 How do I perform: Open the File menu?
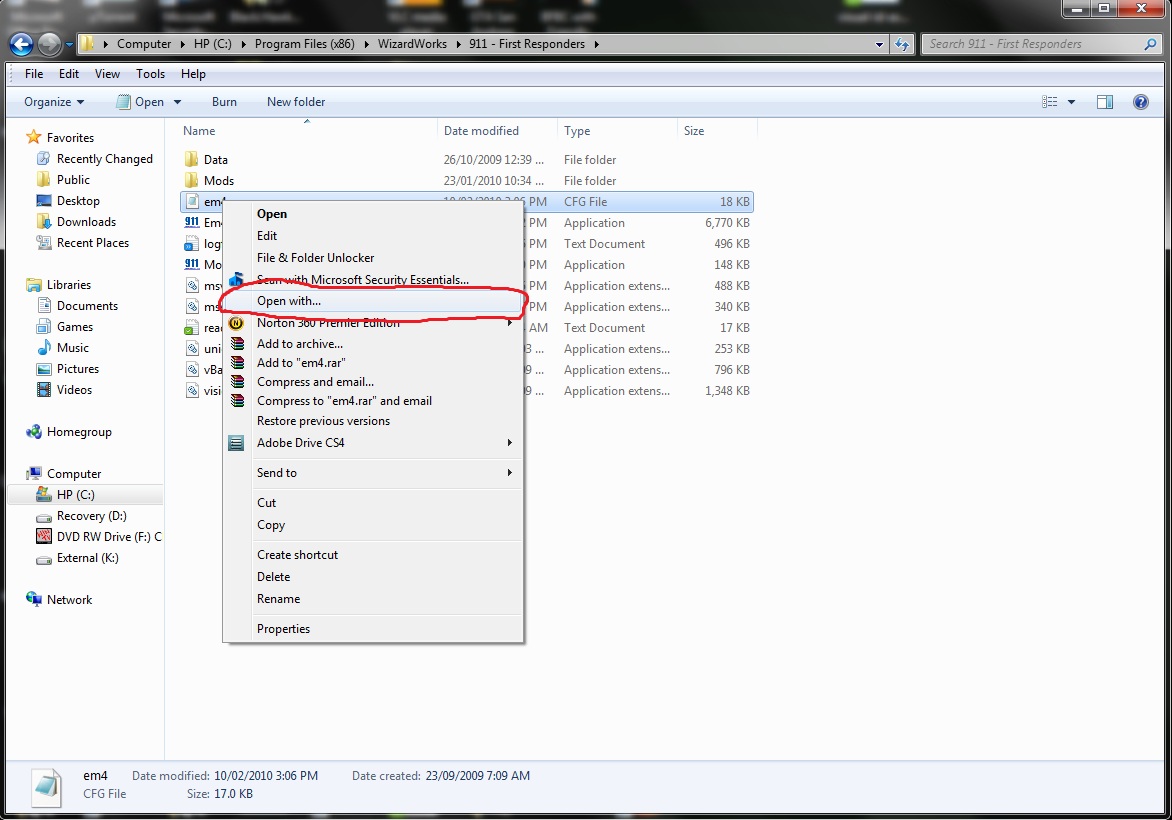(34, 73)
